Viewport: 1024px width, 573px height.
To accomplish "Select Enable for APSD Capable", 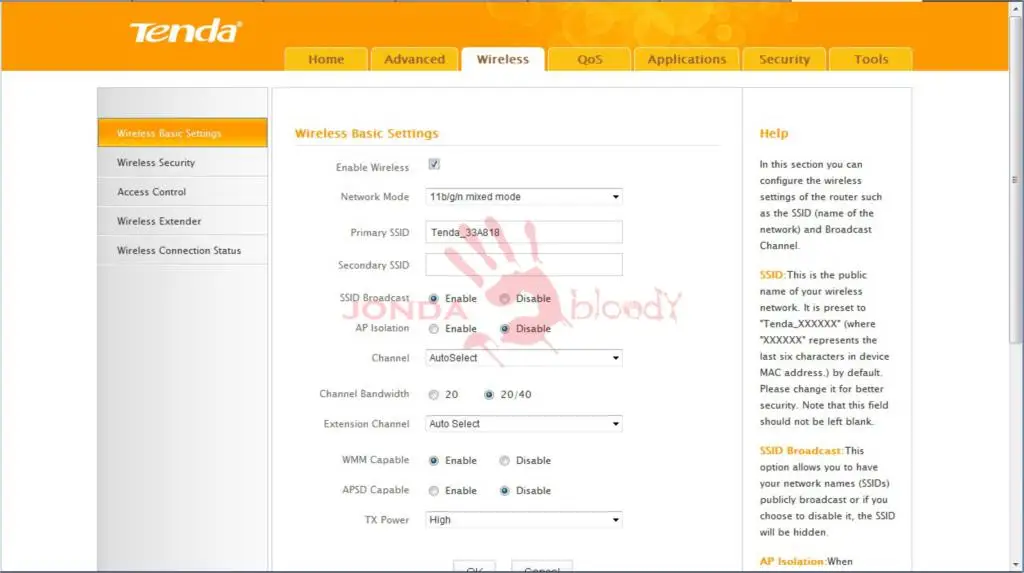I will 434,491.
